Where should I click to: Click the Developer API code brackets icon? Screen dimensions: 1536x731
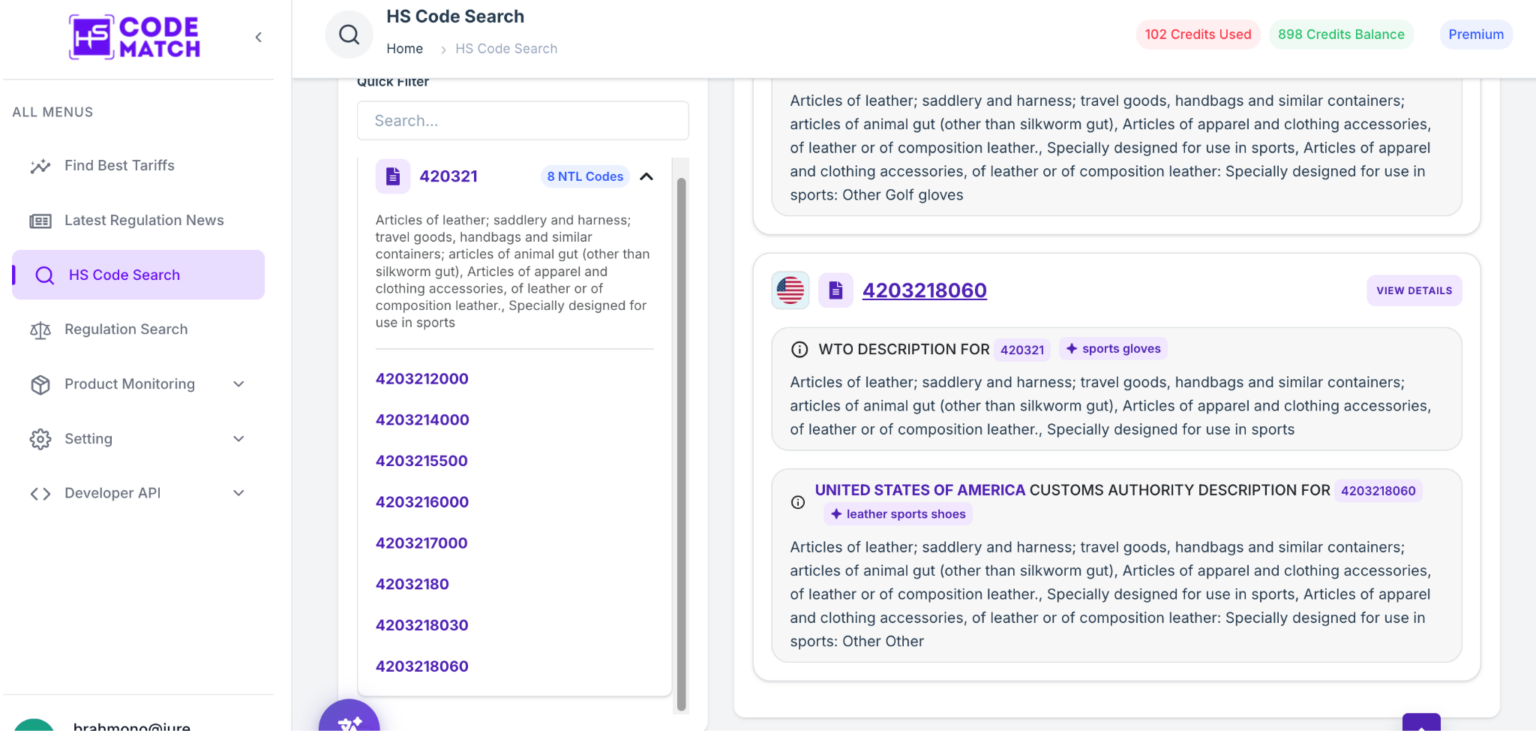(x=40, y=493)
